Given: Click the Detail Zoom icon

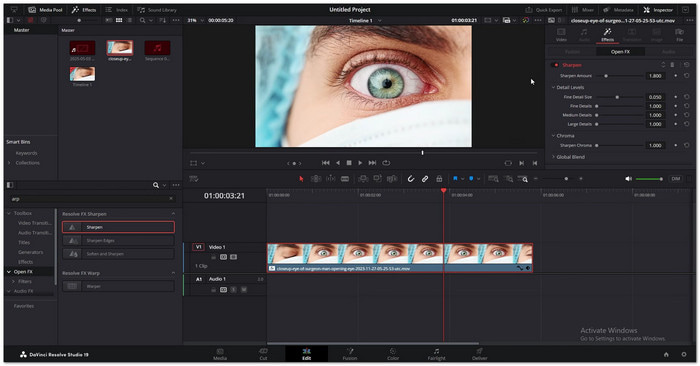Looking at the screenshot, I should pos(509,179).
